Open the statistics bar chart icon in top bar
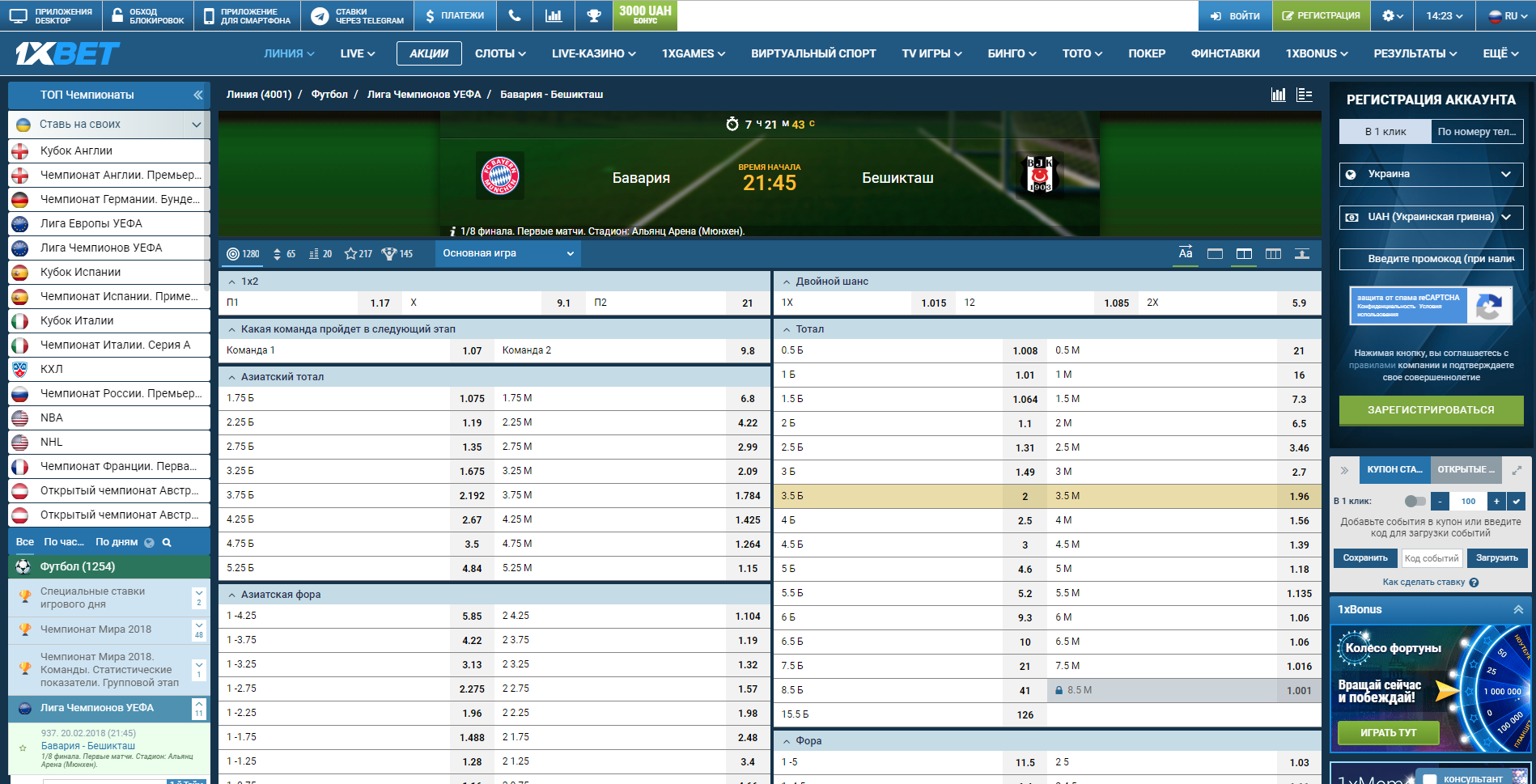 pyautogui.click(x=554, y=15)
